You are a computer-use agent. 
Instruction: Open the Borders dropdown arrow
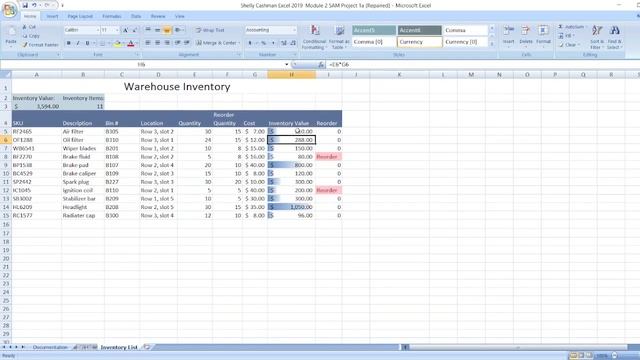point(109,43)
